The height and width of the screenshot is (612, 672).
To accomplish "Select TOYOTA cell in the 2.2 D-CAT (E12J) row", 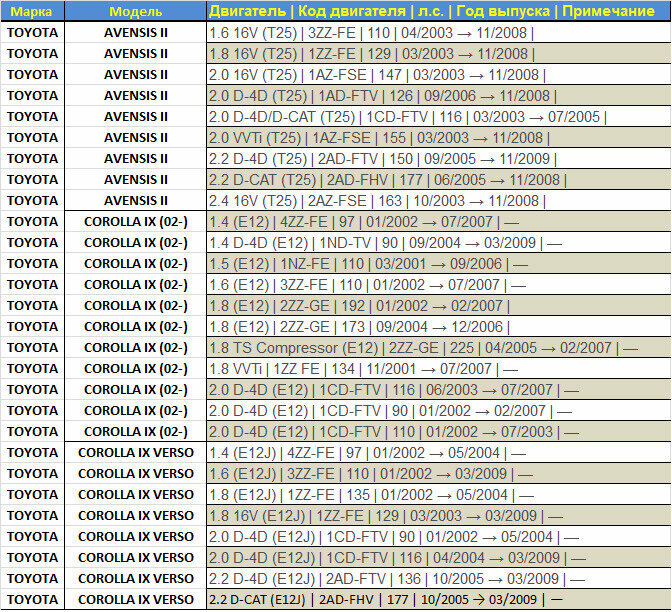I will click(32, 600).
